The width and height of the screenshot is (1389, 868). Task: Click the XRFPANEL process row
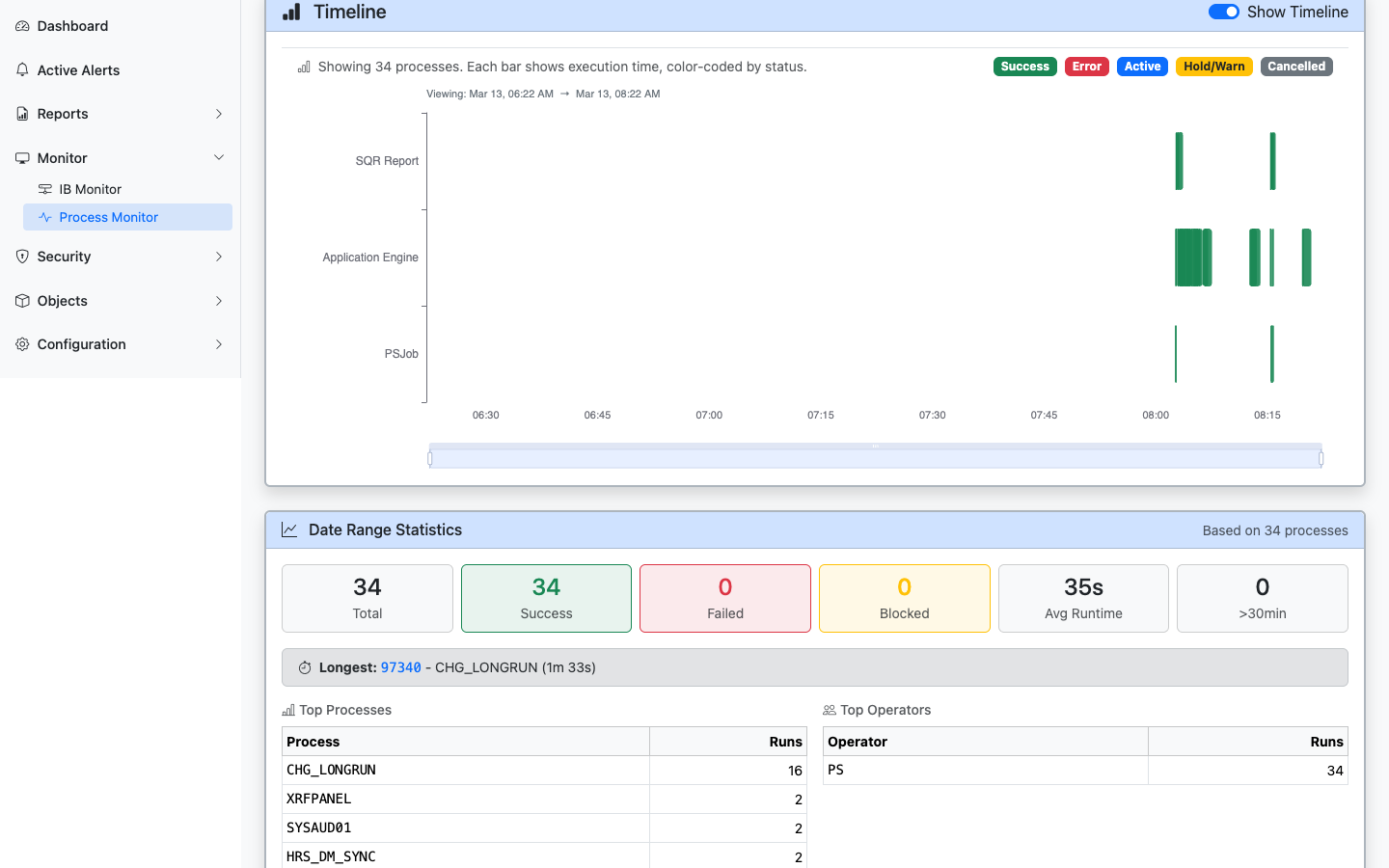(544, 799)
